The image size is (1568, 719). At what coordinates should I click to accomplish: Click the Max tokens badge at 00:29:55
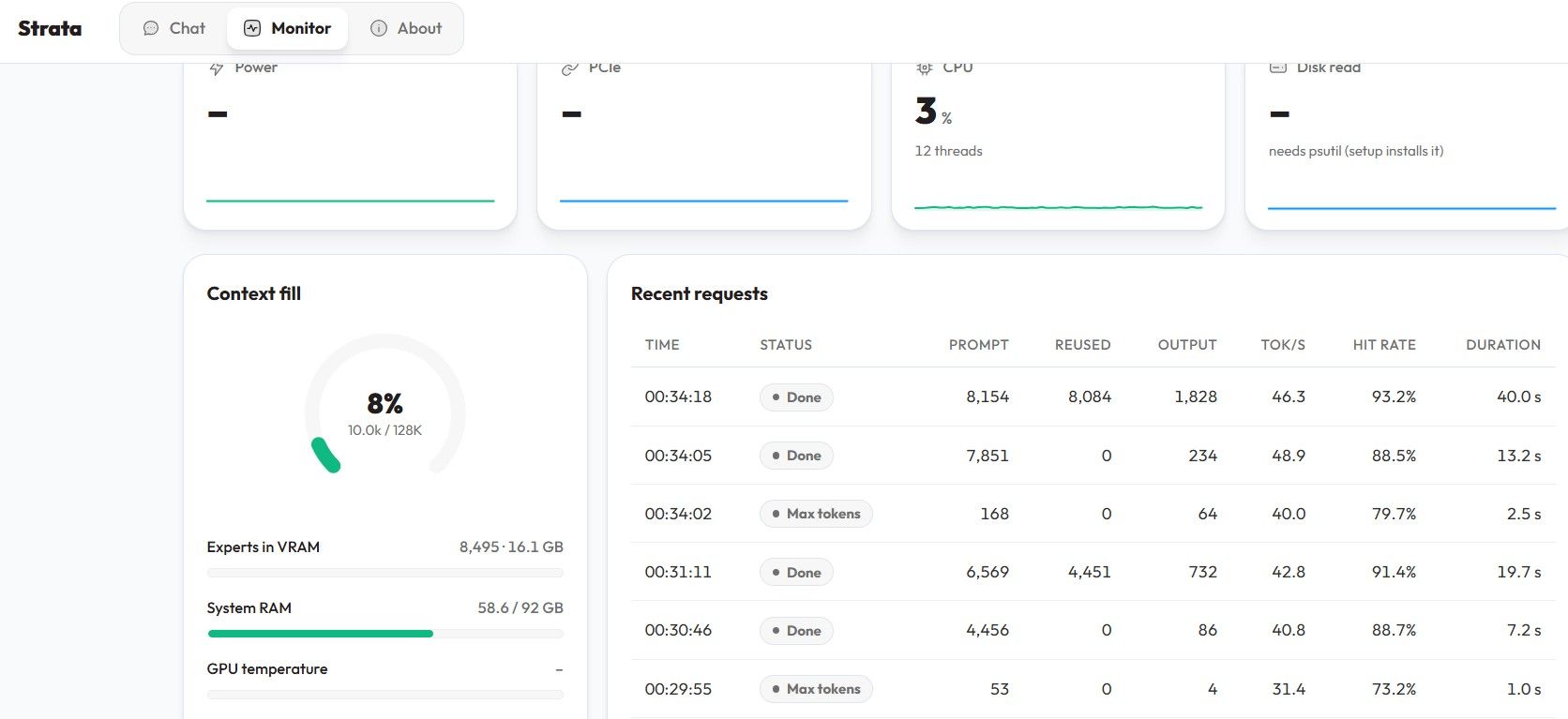click(816, 689)
